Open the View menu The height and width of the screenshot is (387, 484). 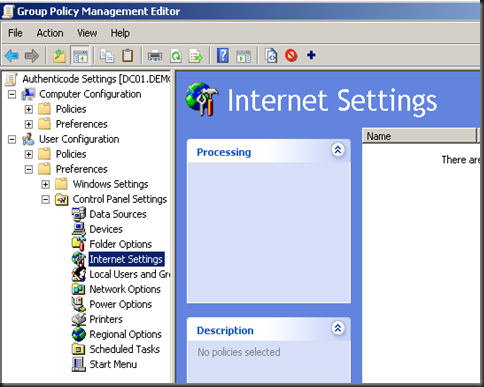pyautogui.click(x=87, y=33)
